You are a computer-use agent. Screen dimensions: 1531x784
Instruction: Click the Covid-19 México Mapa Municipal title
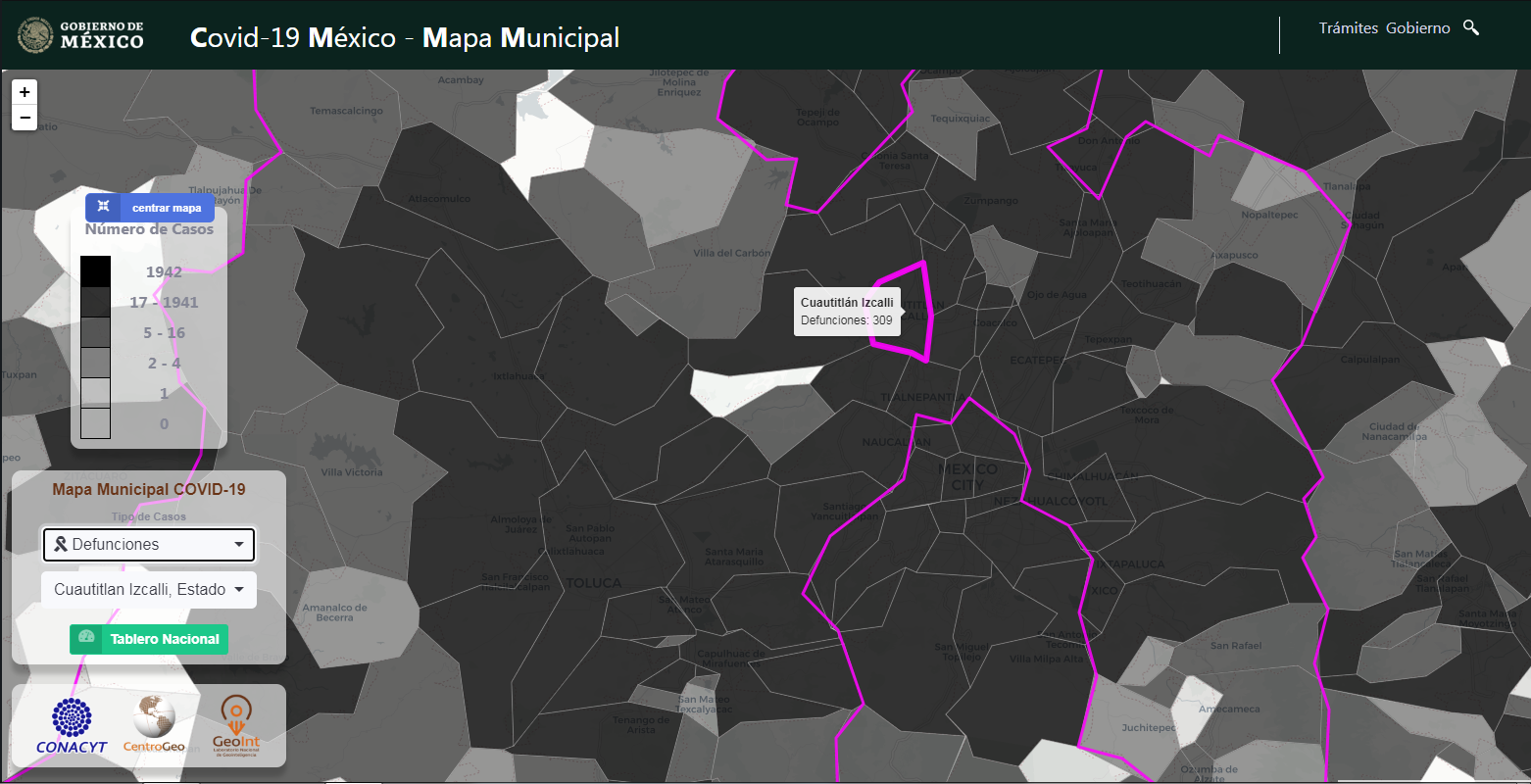tap(405, 37)
